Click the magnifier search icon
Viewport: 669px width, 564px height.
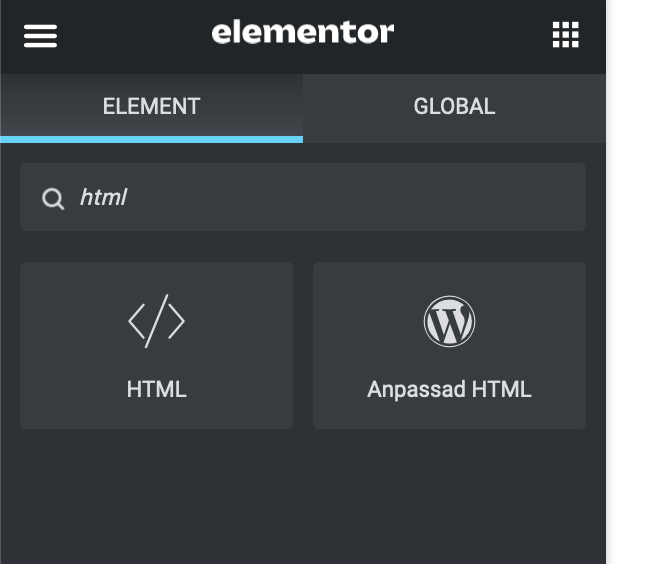(x=52, y=198)
